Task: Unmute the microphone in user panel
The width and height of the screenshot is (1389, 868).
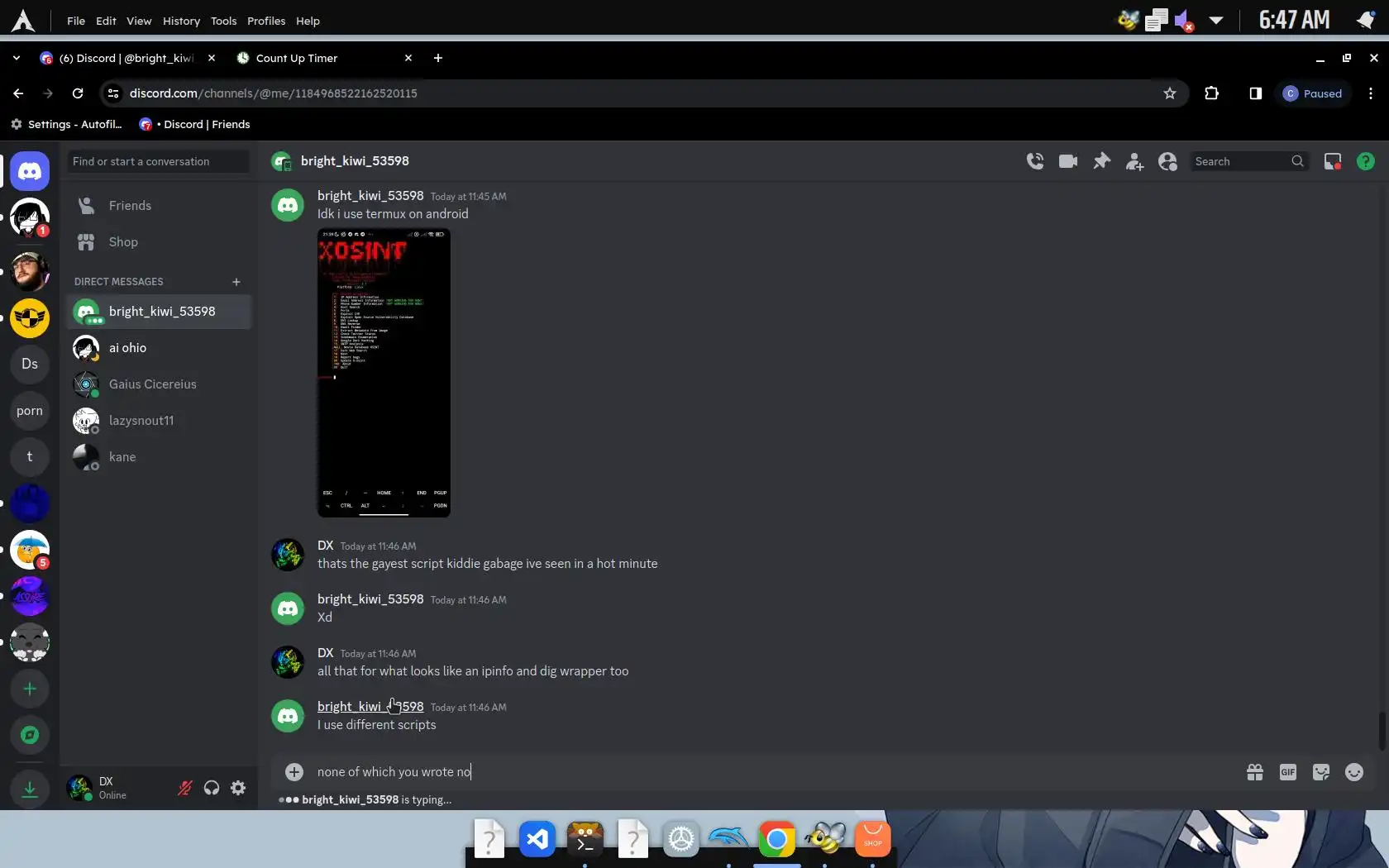Action: tap(185, 788)
